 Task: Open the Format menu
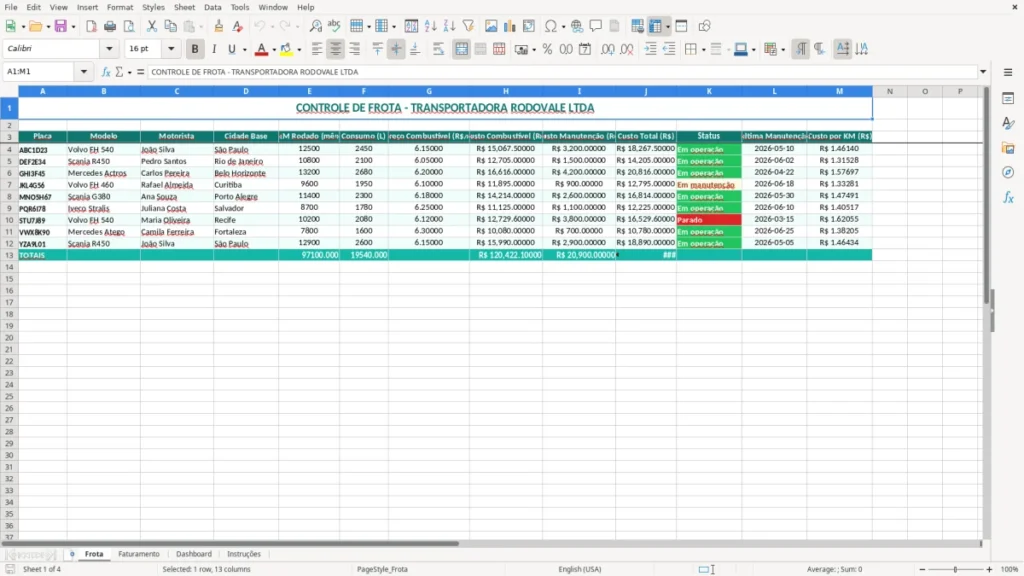(x=120, y=7)
